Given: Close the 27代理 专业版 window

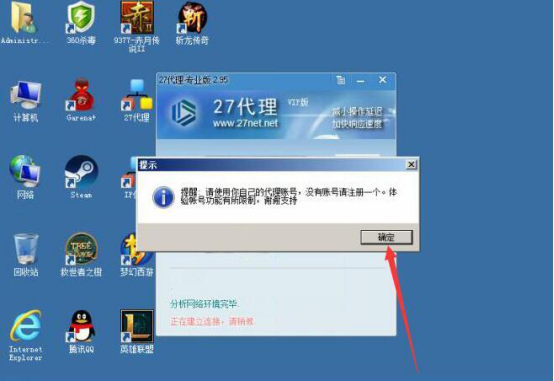Looking at the screenshot, I should 382,80.
